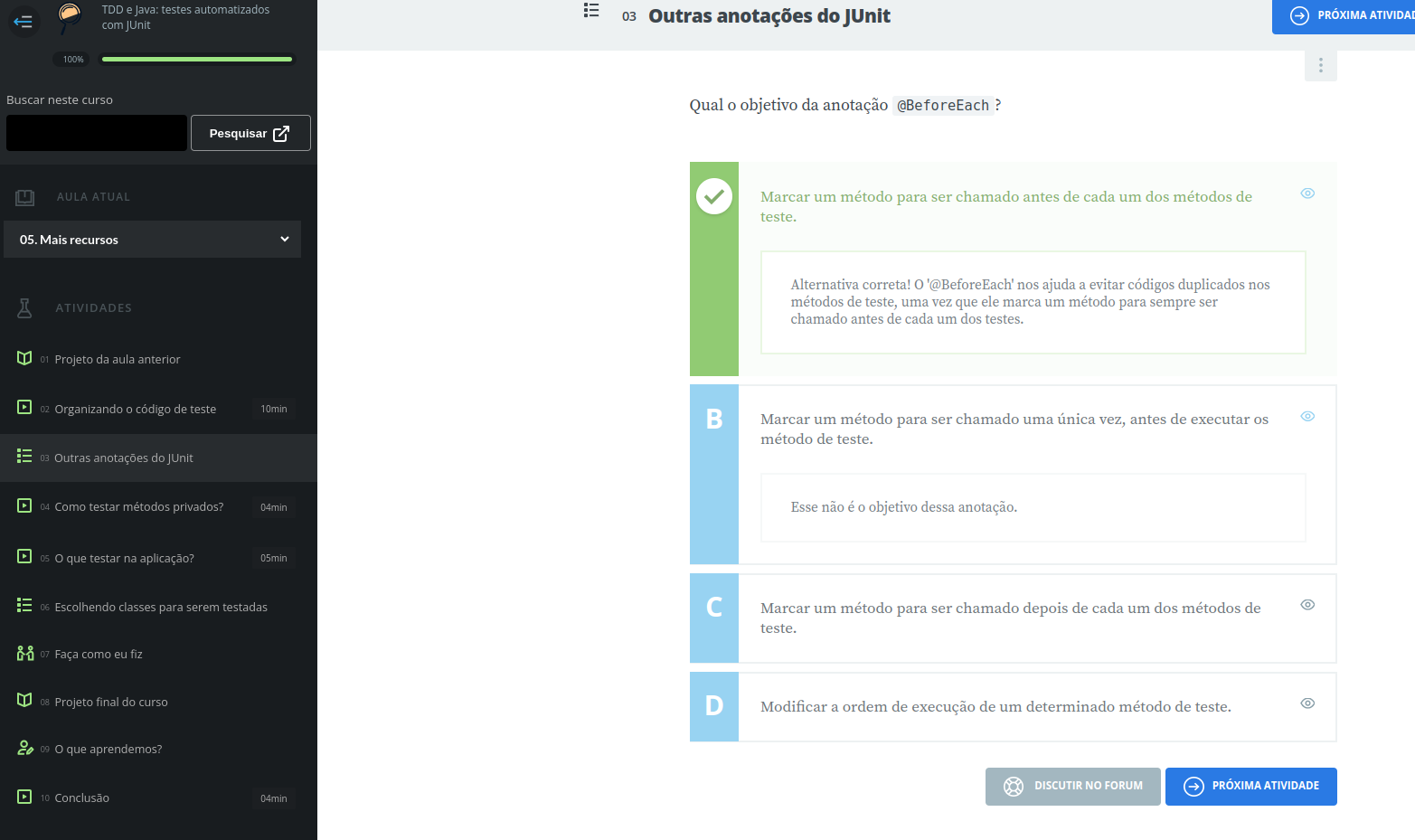Click the lifebuoy icon in Discutir no Forum

pyautogui.click(x=1014, y=787)
